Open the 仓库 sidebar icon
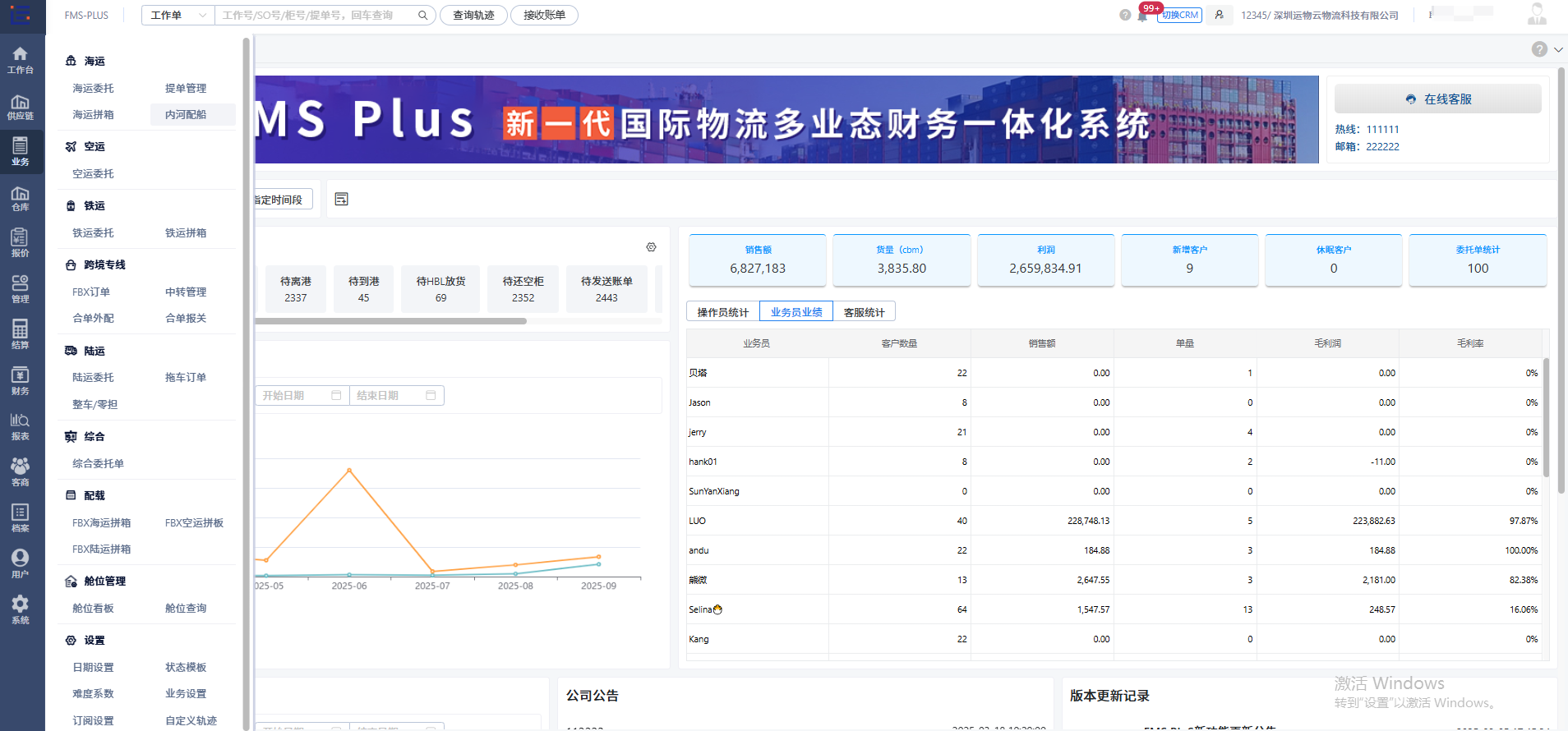The width and height of the screenshot is (1568, 731). point(21,198)
